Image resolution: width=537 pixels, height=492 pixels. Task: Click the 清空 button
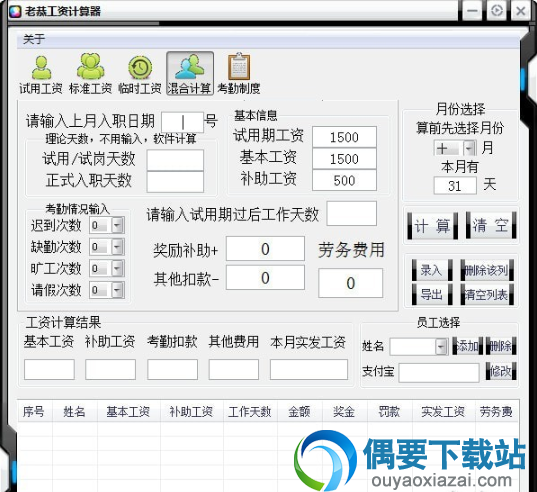click(x=491, y=226)
